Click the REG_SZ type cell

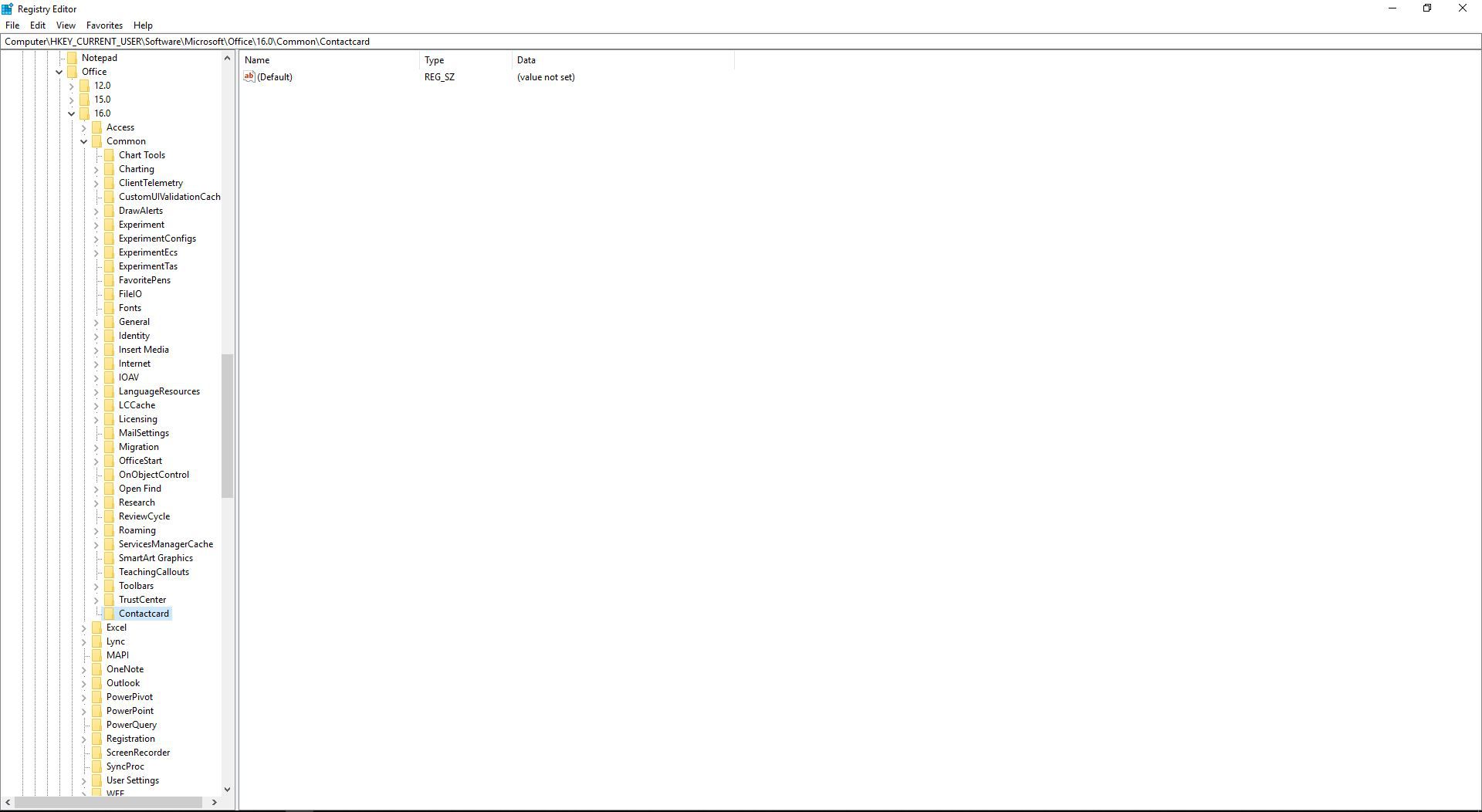tap(439, 77)
